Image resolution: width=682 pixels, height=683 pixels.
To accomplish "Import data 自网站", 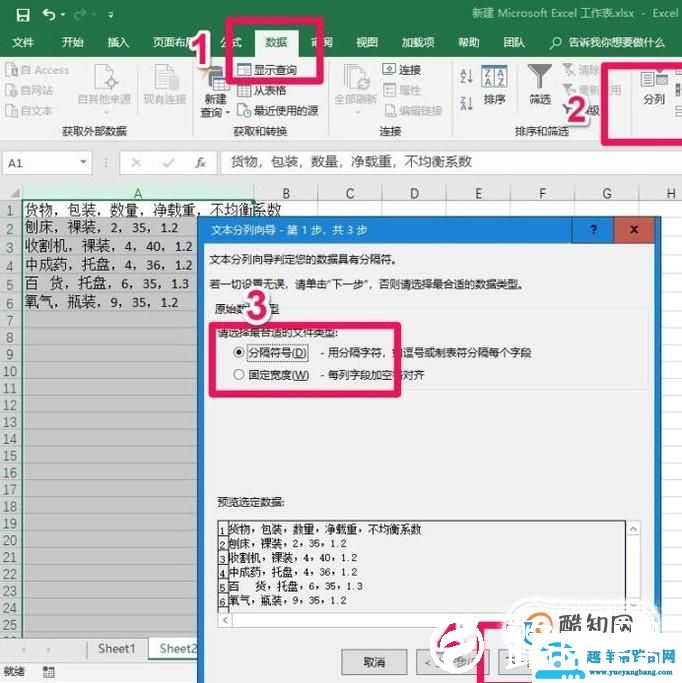I will coord(29,90).
